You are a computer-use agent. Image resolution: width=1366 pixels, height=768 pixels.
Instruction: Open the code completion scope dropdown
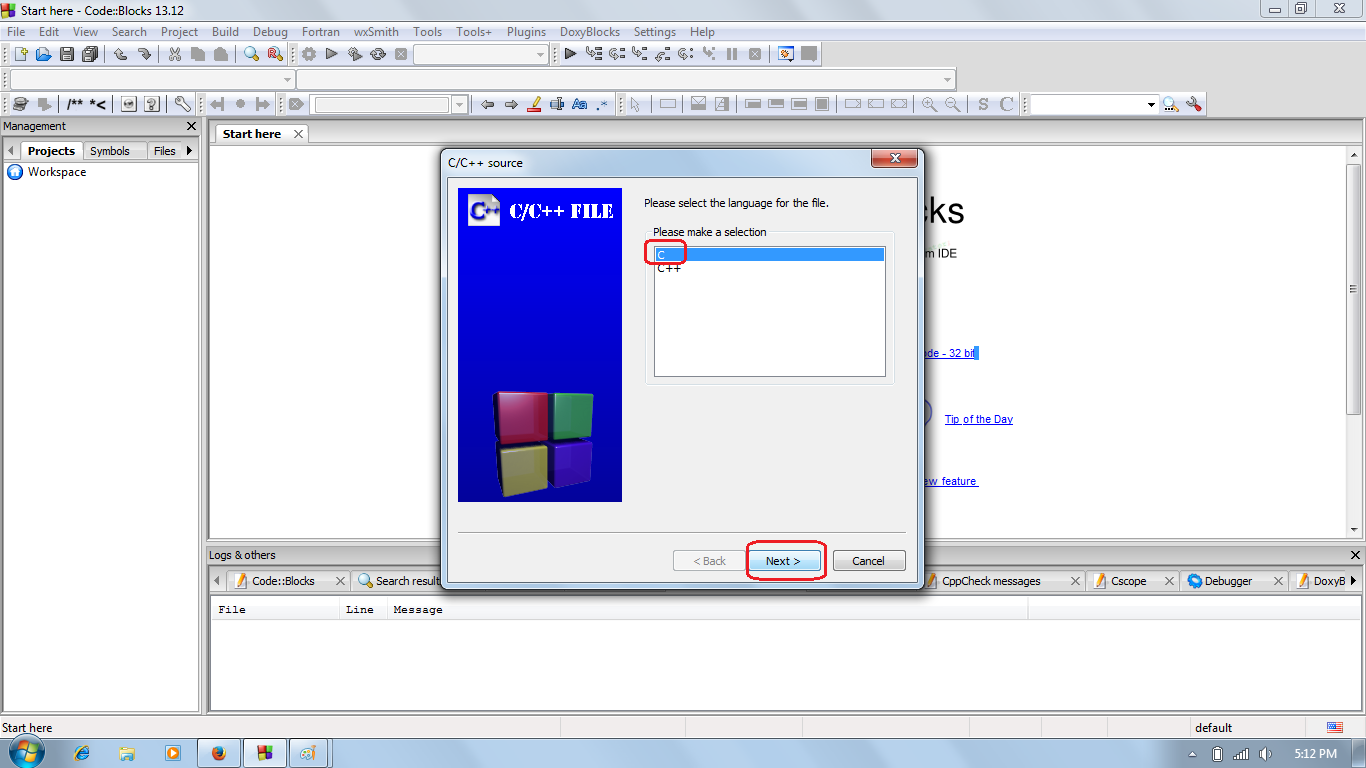(x=152, y=79)
